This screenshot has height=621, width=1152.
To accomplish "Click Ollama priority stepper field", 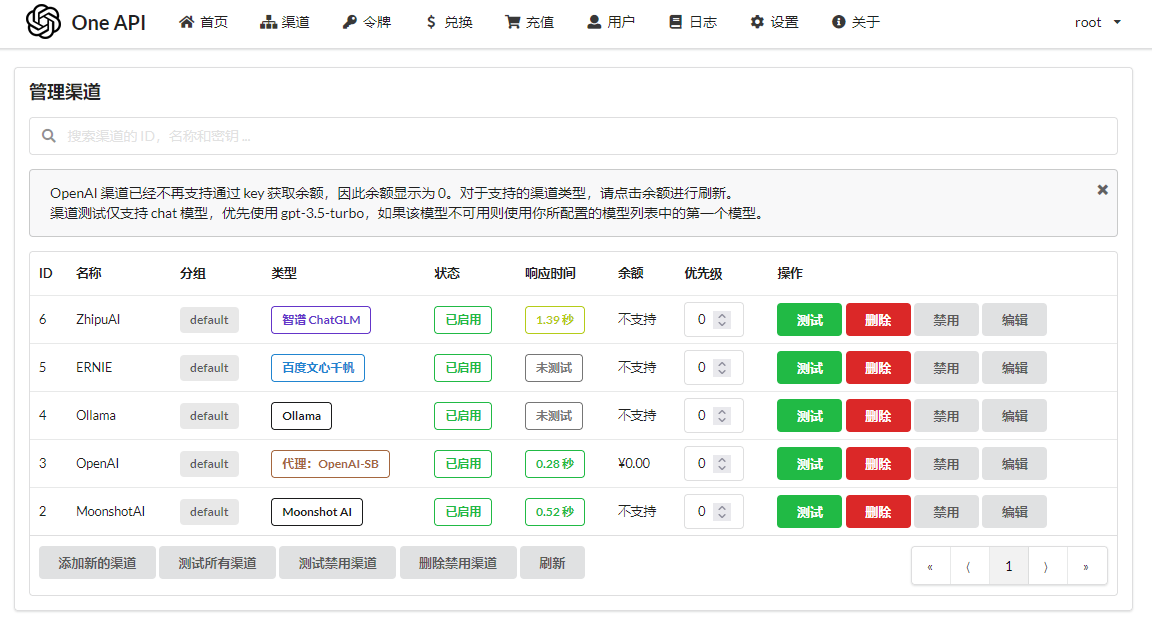I will (x=713, y=416).
